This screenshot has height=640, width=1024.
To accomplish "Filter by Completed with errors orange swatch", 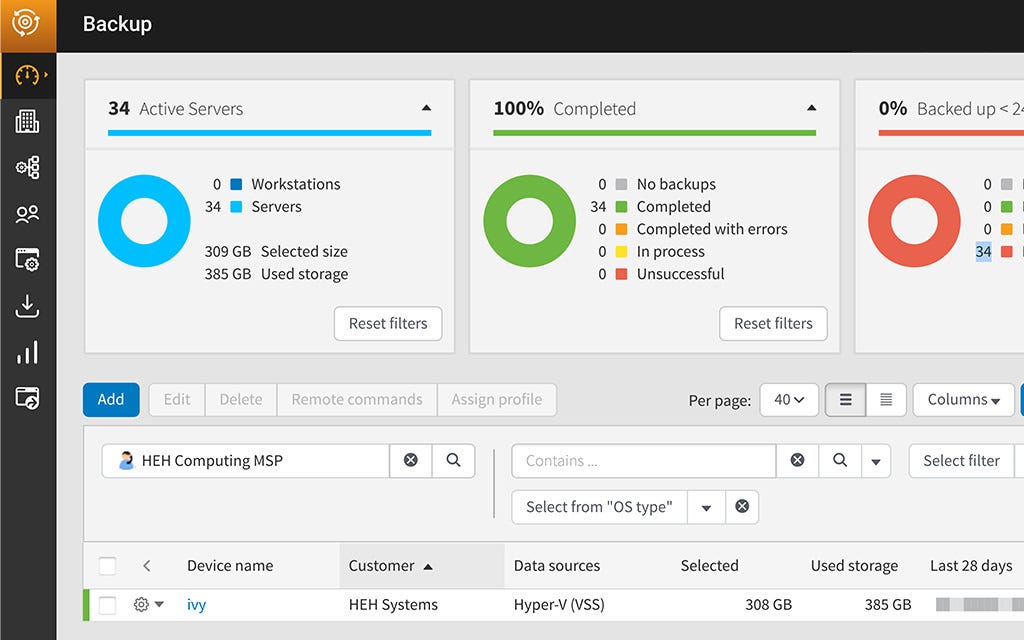I will pyautogui.click(x=622, y=229).
